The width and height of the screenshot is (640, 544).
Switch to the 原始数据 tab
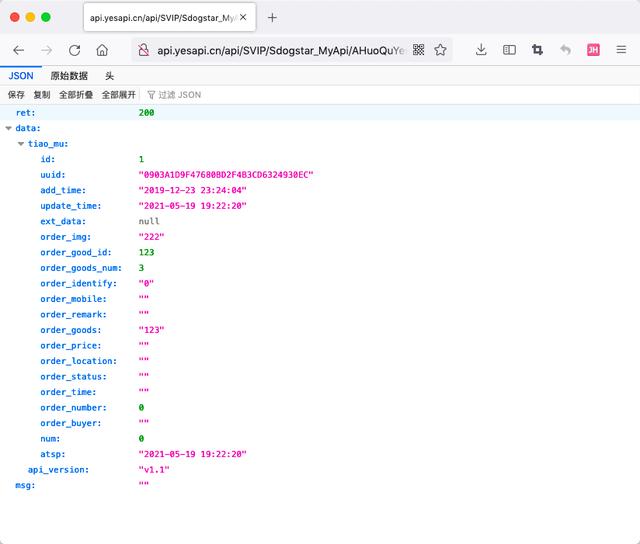tap(69, 76)
